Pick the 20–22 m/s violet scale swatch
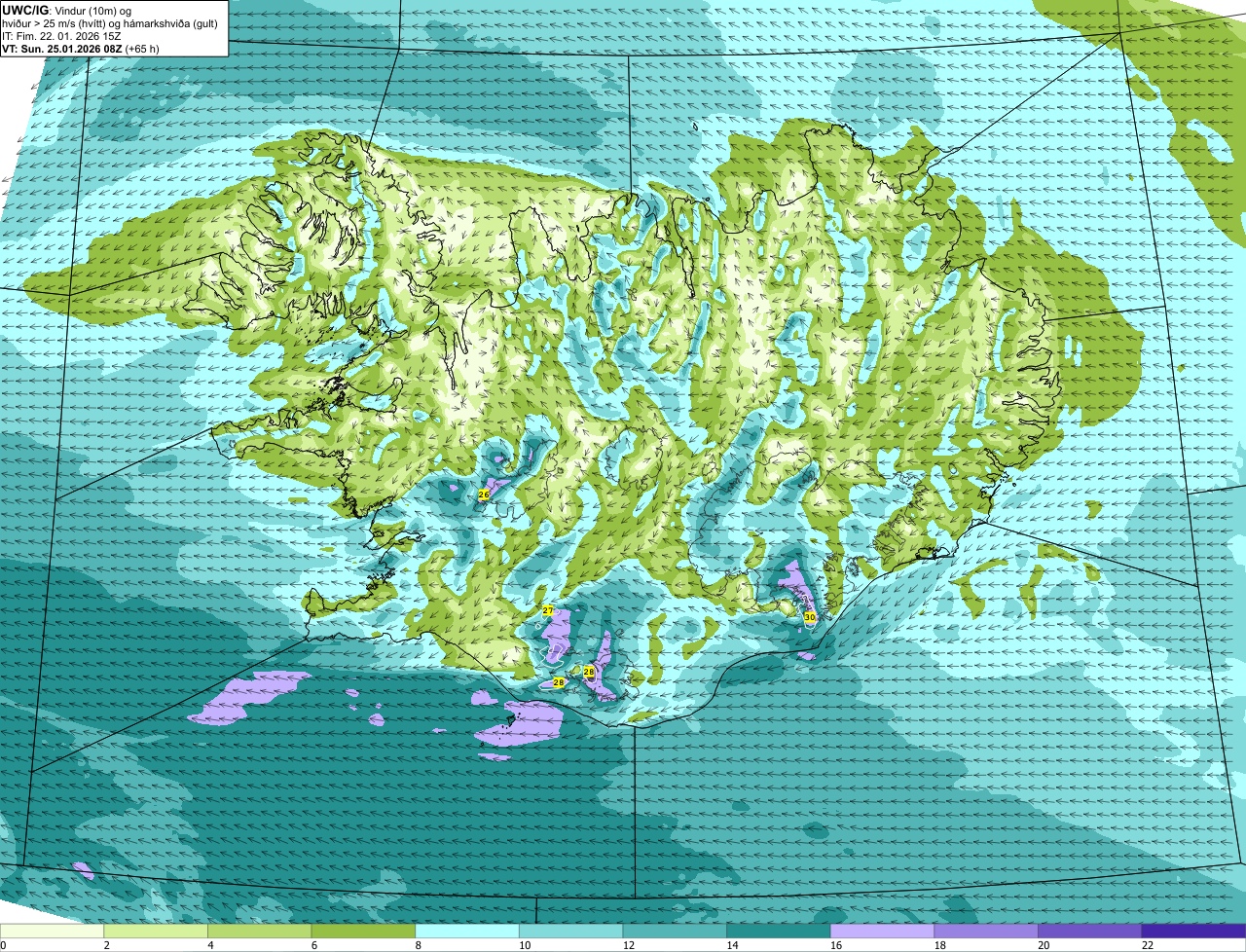This screenshot has width=1246, height=952. coord(1090,932)
